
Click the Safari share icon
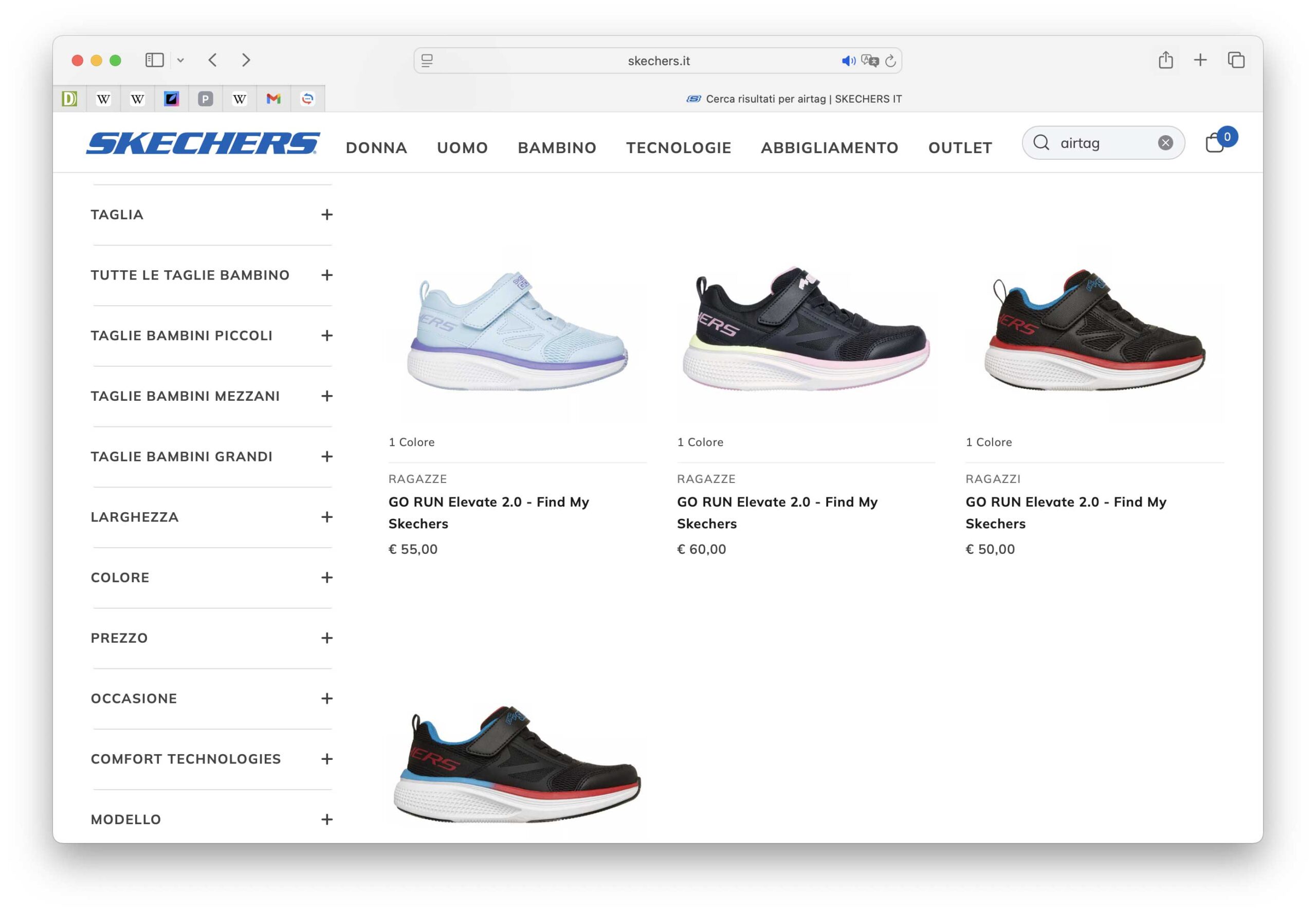pyautogui.click(x=1165, y=60)
